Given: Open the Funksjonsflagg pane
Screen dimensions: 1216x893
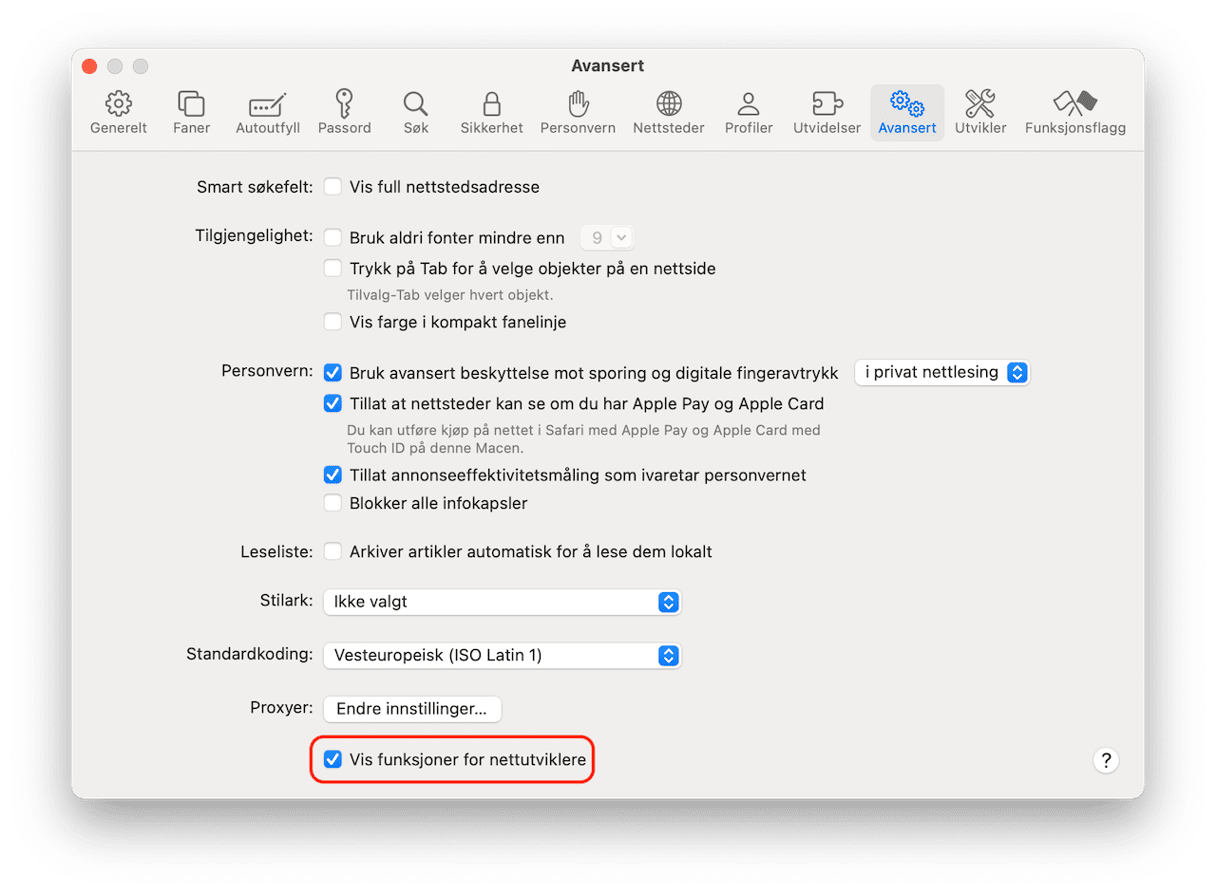Looking at the screenshot, I should 1075,112.
